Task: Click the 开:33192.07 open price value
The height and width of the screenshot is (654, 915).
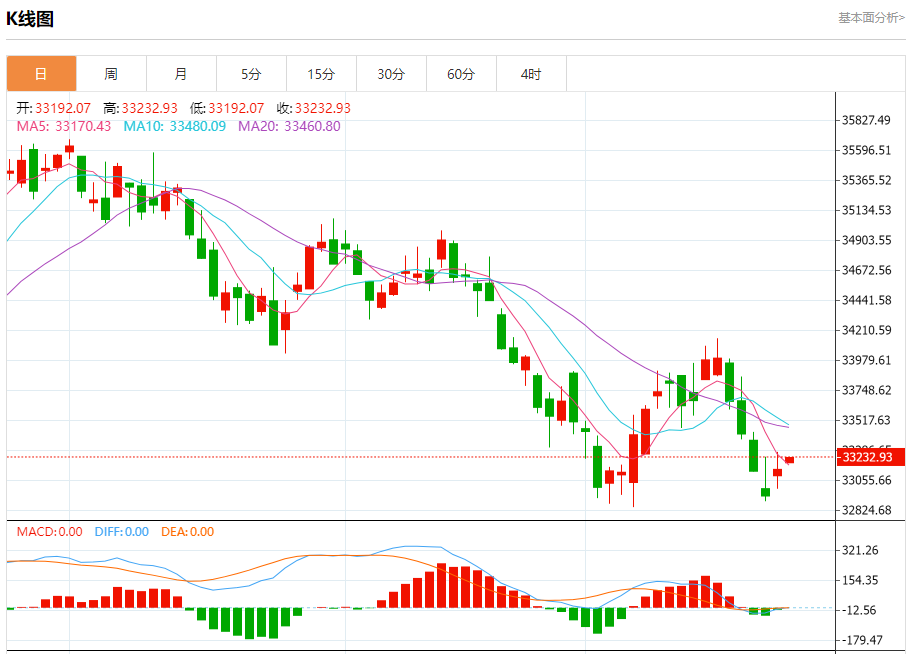Action: coord(53,108)
